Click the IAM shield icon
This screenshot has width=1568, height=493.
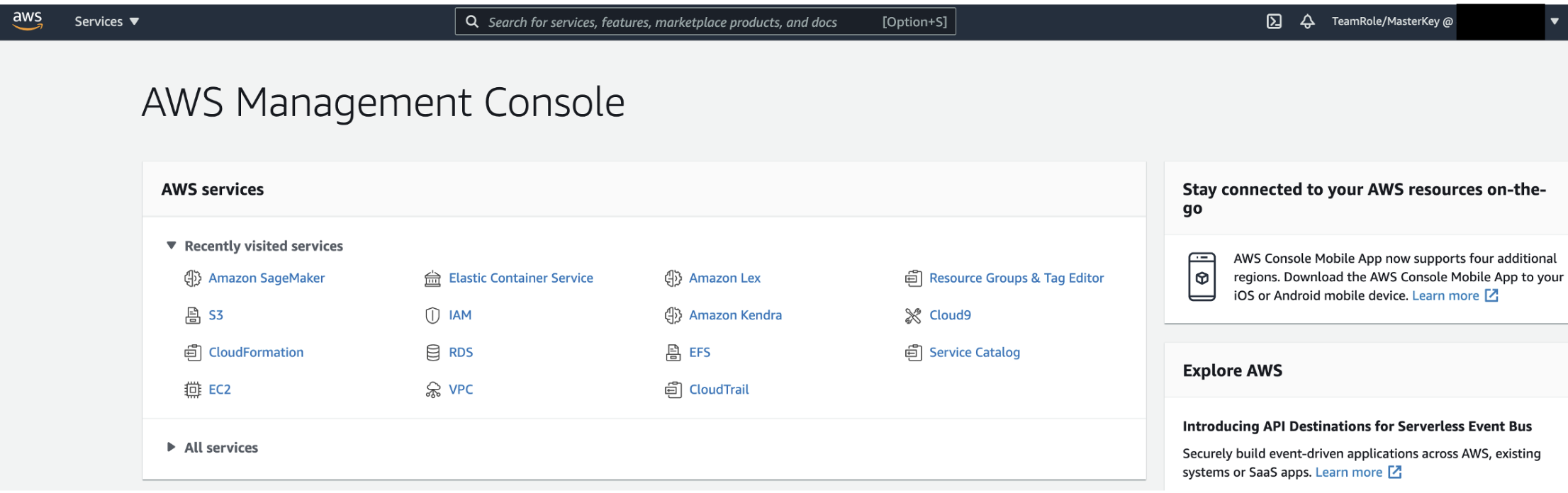(432, 315)
